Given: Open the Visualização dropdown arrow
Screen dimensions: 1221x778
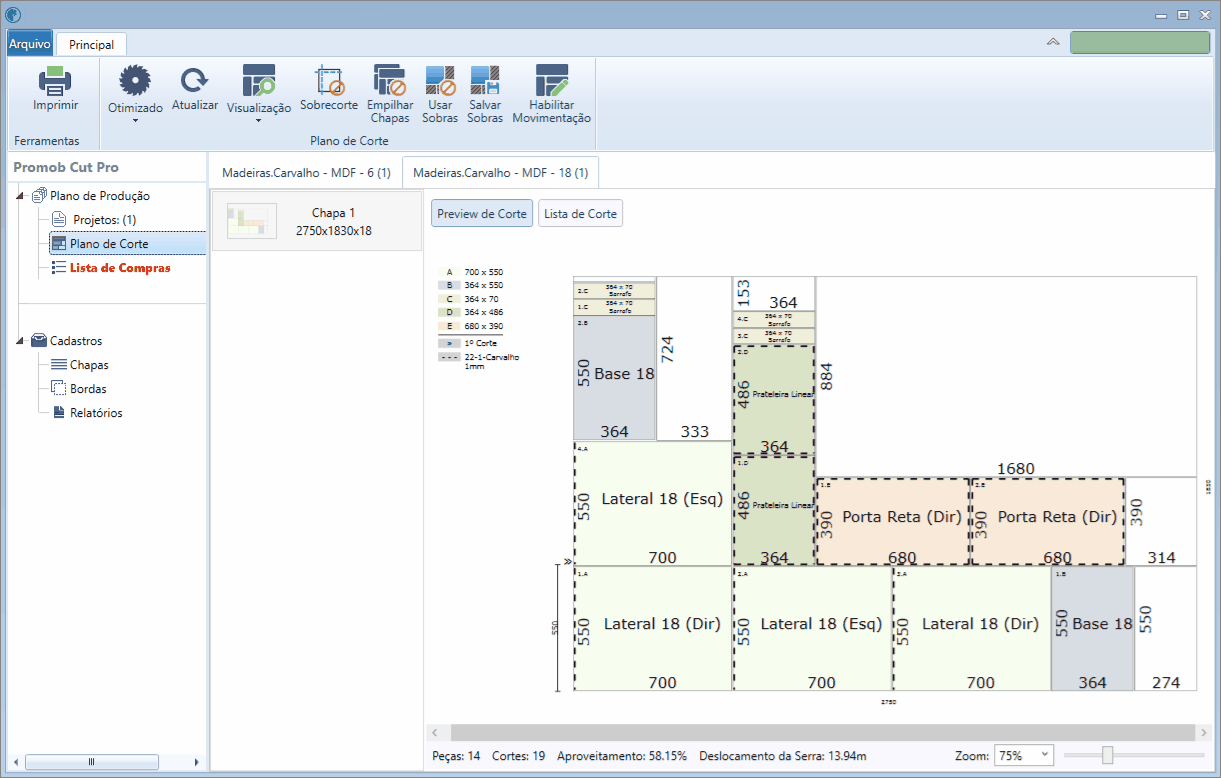Looking at the screenshot, I should [x=259, y=121].
